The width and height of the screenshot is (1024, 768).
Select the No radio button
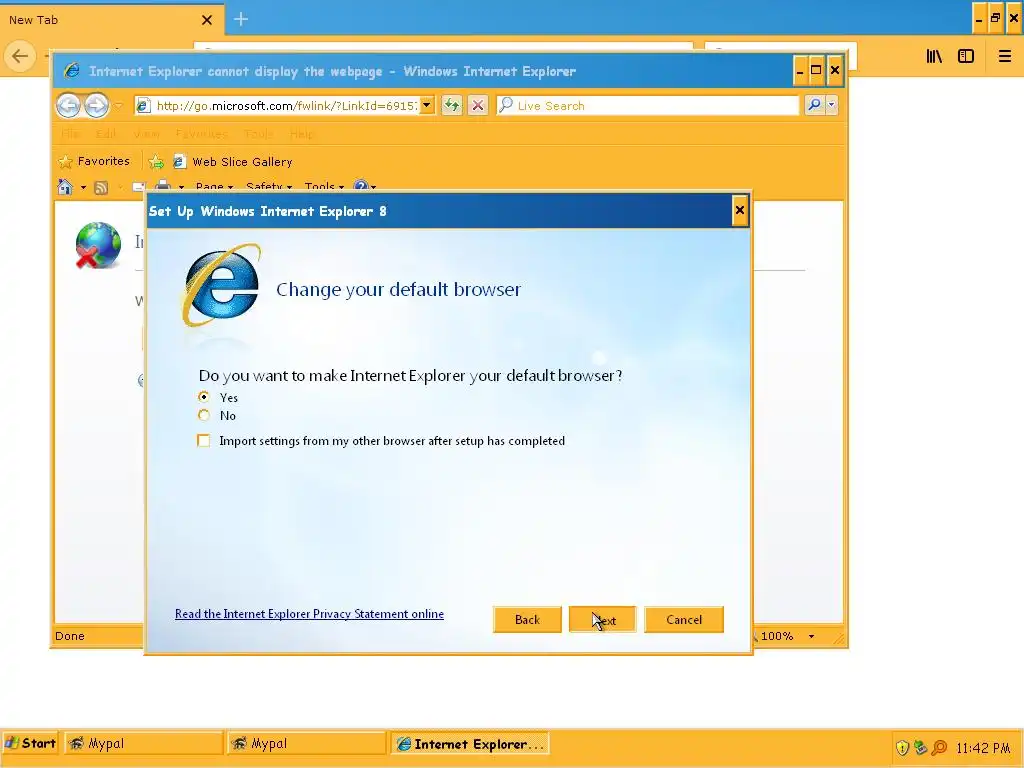coord(204,415)
